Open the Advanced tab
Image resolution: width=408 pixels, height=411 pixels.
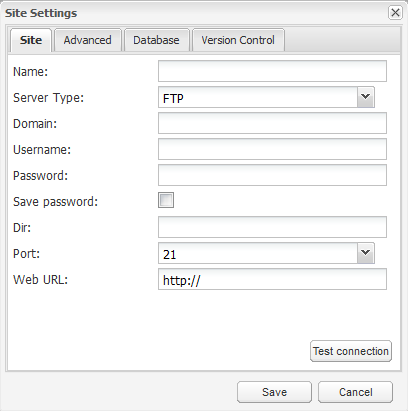point(88,40)
